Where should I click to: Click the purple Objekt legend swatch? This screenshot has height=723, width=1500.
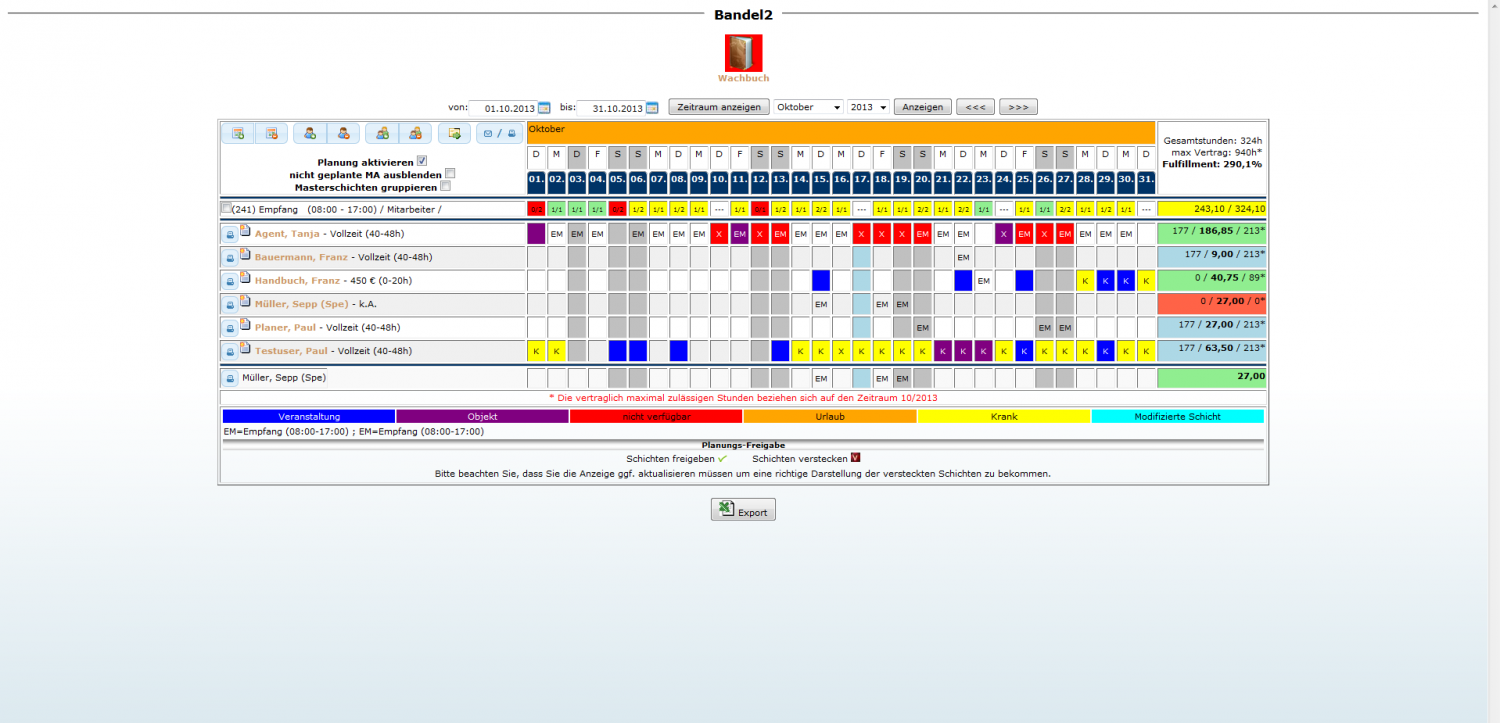482,416
